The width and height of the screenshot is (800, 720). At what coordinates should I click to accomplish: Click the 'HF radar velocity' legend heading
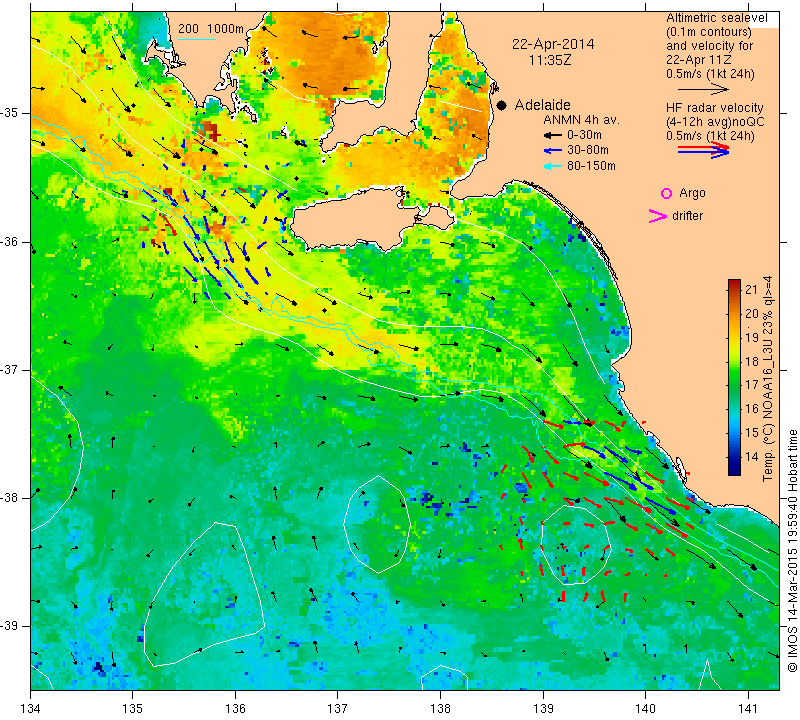click(714, 108)
